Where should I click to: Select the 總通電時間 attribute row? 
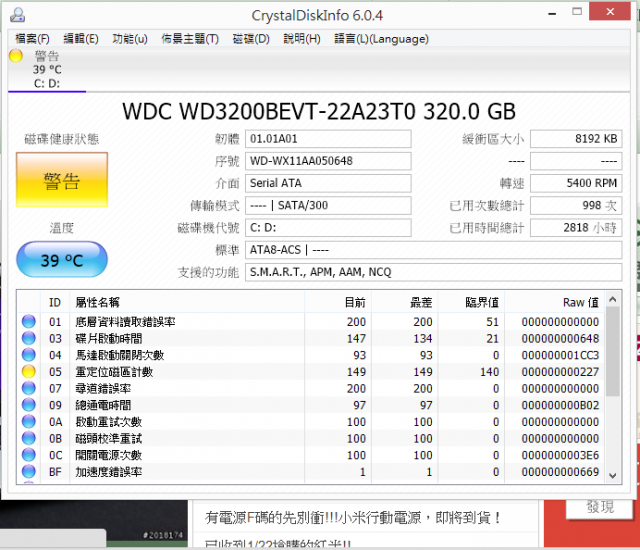coord(311,405)
